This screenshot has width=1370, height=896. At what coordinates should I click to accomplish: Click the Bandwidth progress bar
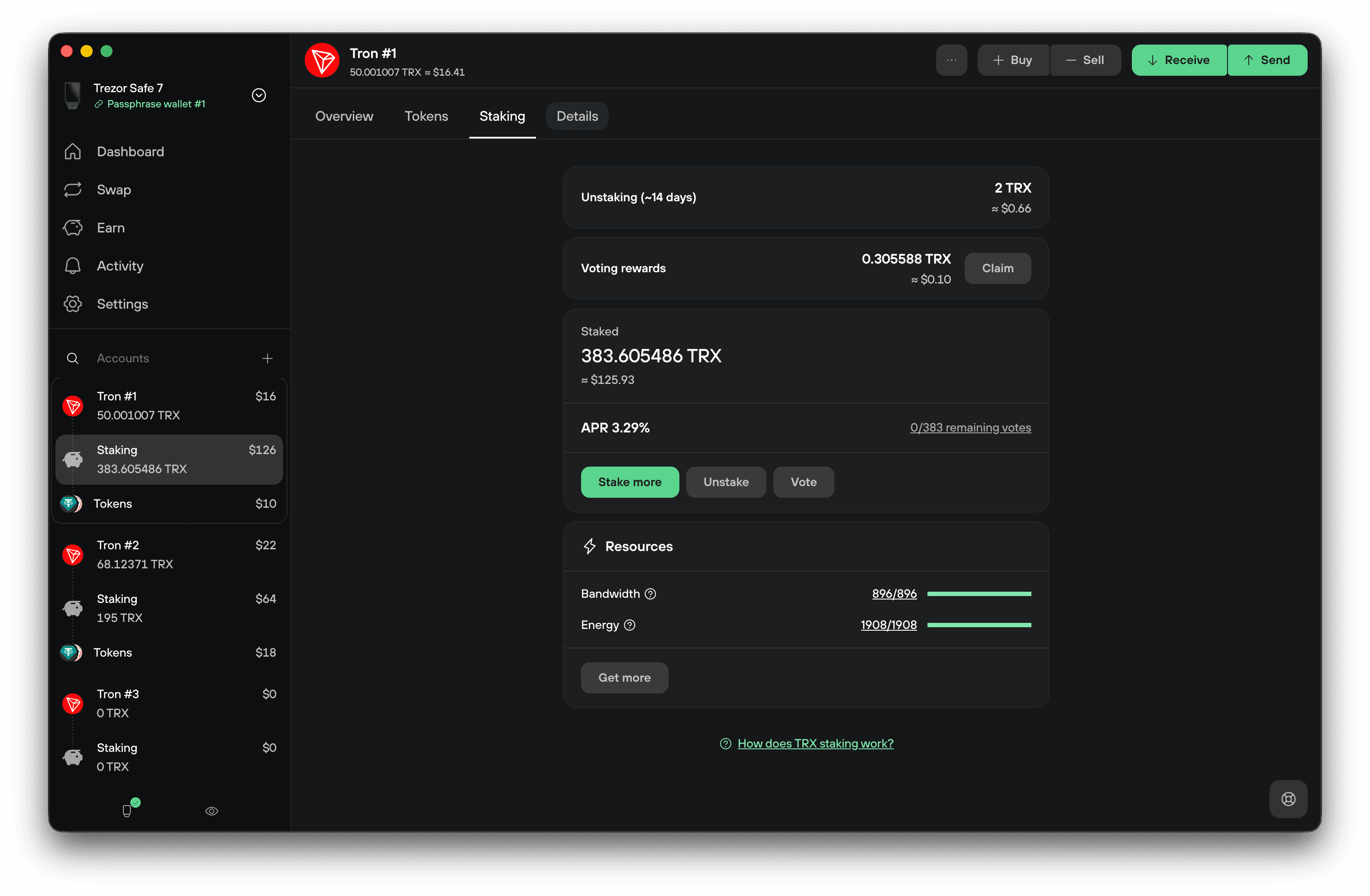(x=979, y=594)
